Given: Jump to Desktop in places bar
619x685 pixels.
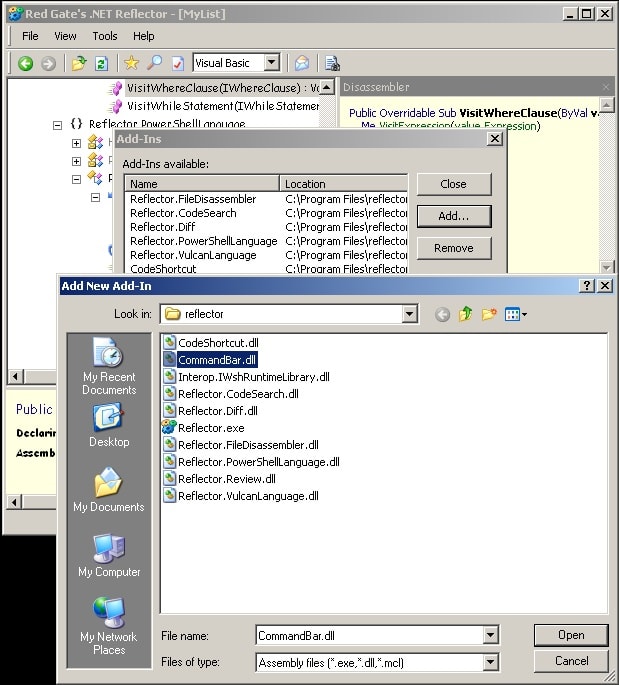Looking at the screenshot, I should point(109,425).
